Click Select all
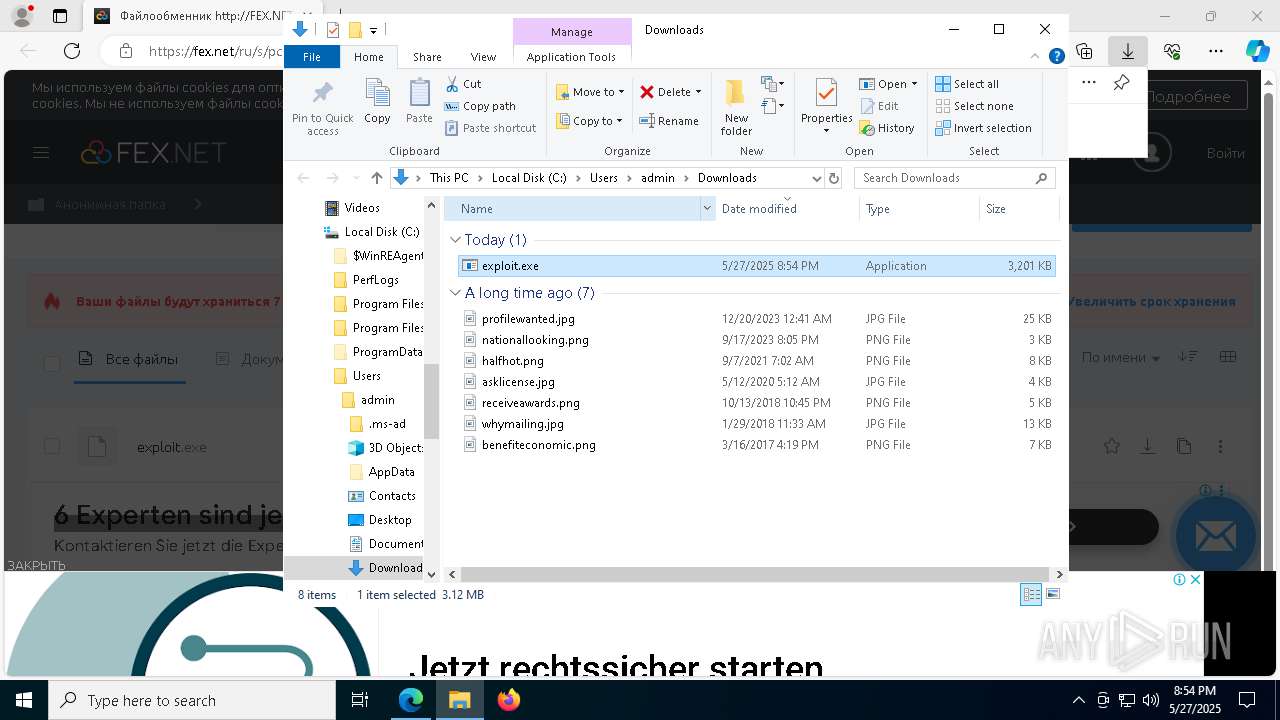1280x720 pixels. (967, 84)
